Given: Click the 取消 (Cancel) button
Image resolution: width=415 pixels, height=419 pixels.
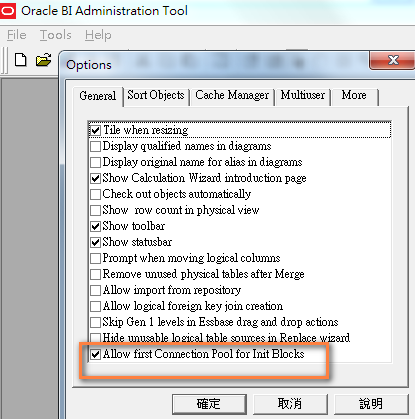Looking at the screenshot, I should click(290, 404).
